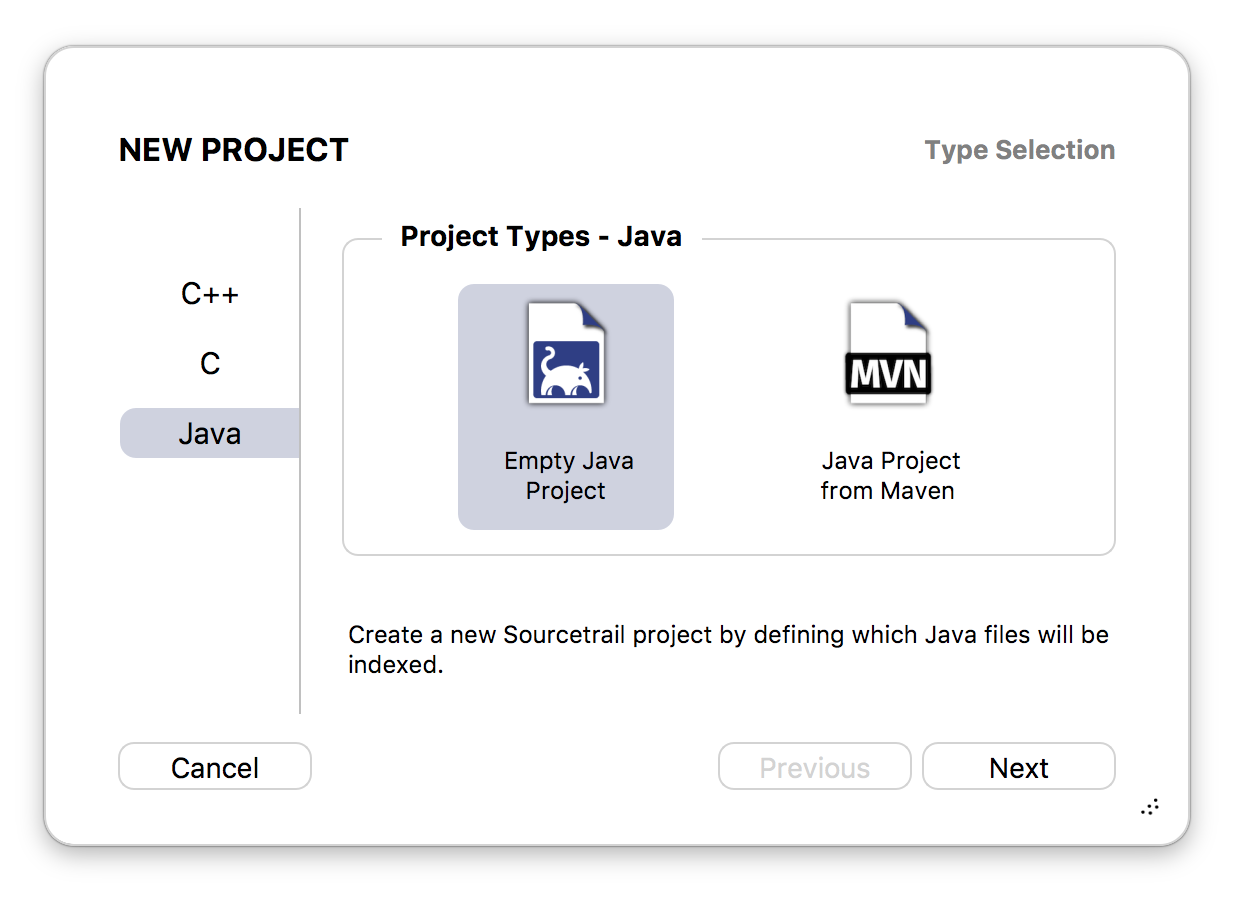Screen dimensions: 1234x908
Task: Click the highlighted Empty Java Project tile background
Action: tap(566, 407)
